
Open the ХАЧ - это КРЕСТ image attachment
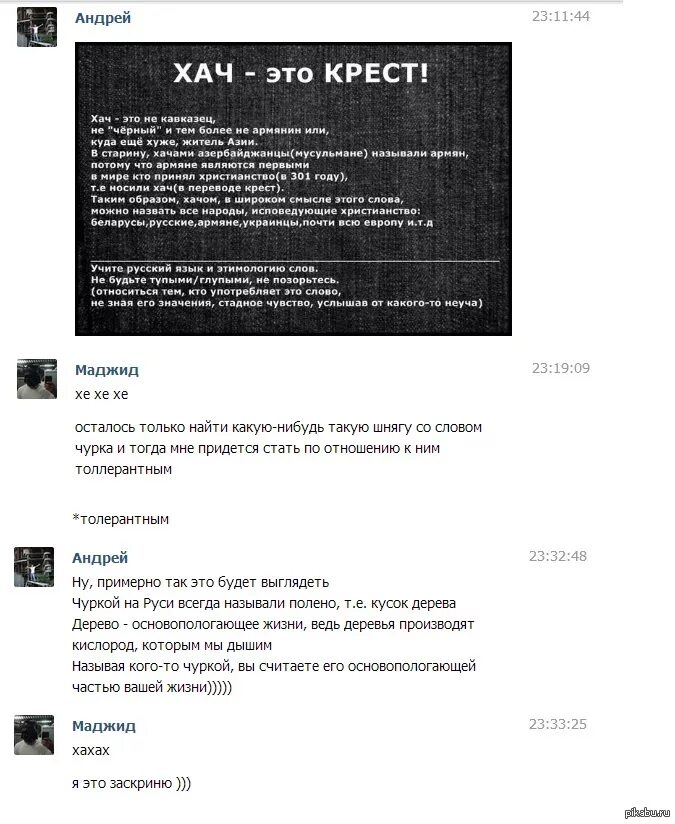coord(293,189)
